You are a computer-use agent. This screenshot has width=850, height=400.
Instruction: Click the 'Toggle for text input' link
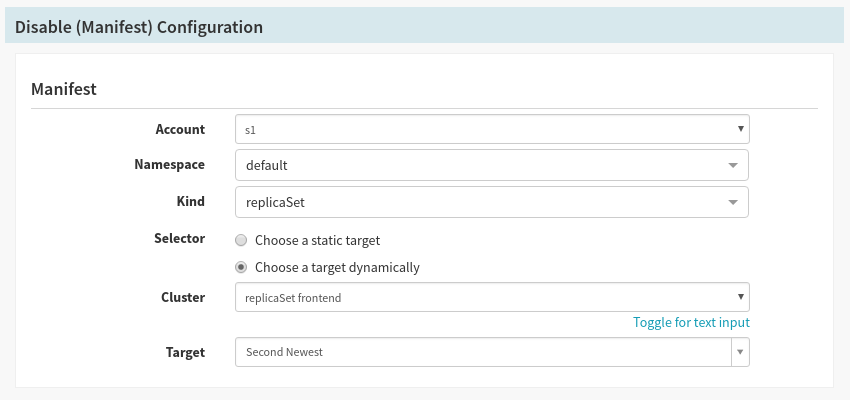tap(691, 322)
